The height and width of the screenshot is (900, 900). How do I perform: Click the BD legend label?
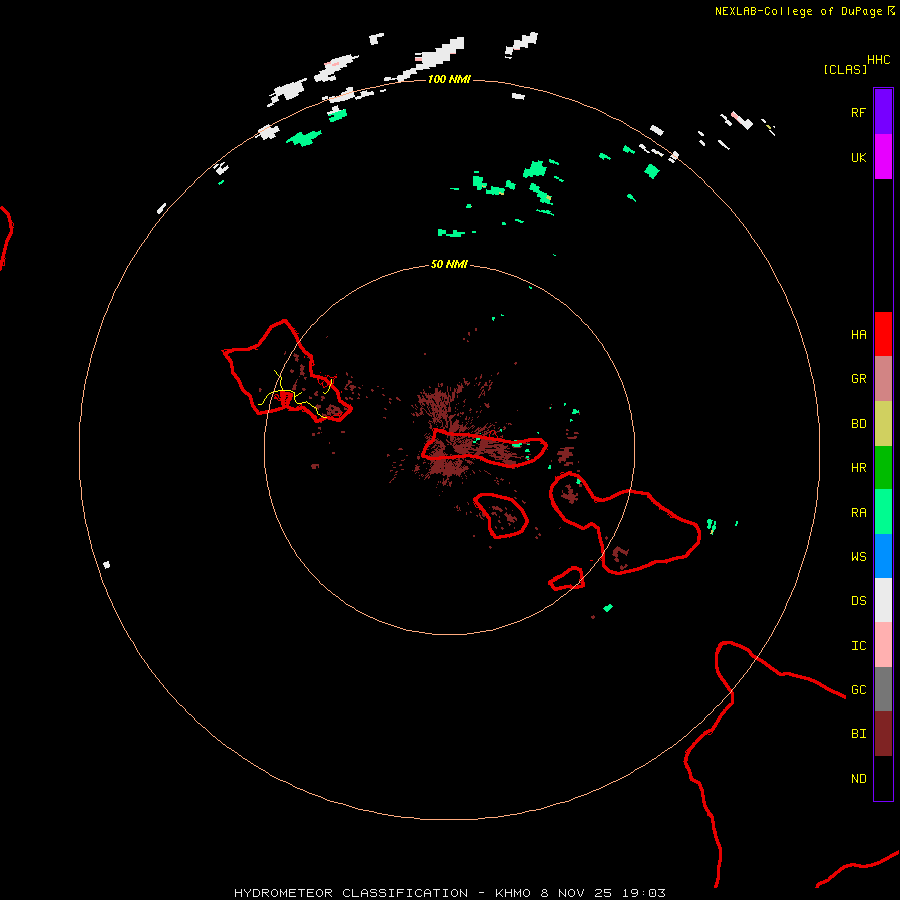pyautogui.click(x=858, y=424)
